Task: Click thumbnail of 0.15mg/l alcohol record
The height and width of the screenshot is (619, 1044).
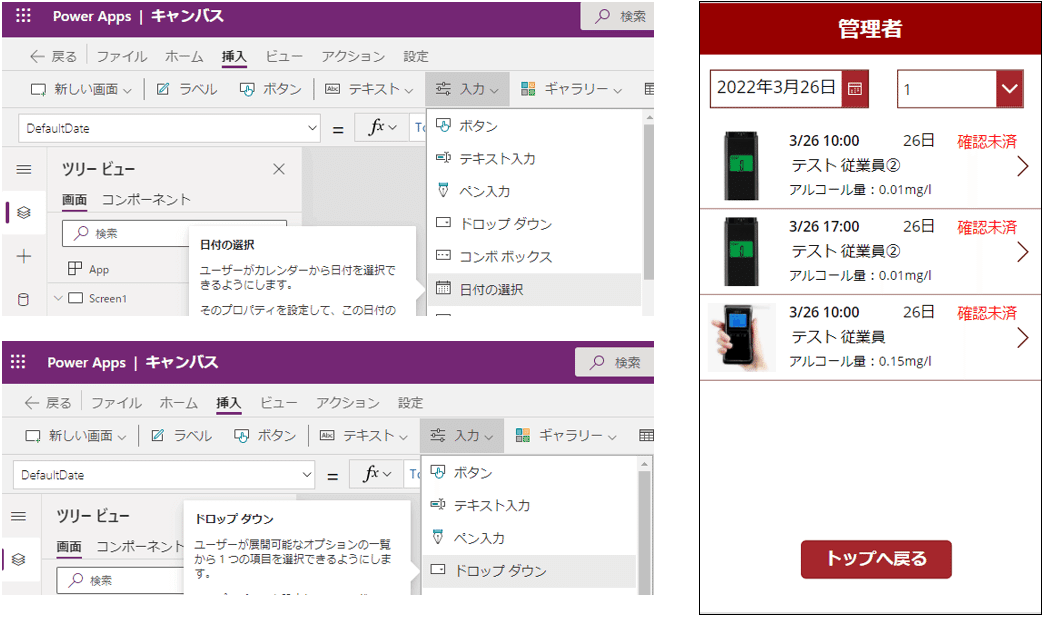Action: coord(741,337)
